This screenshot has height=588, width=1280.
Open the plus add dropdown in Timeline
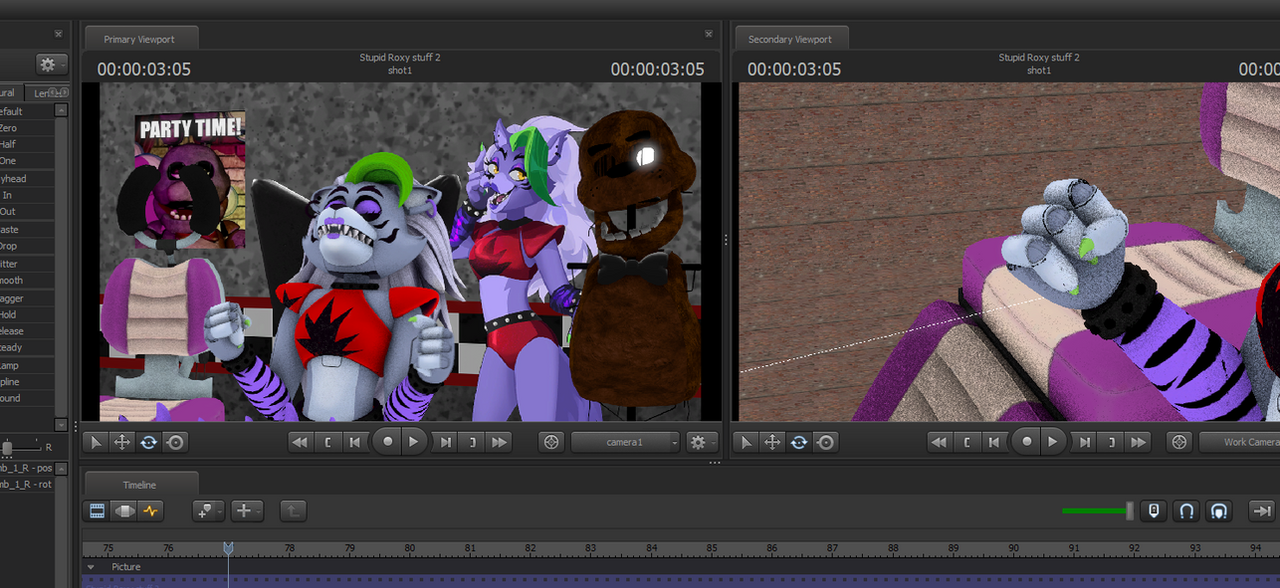tap(247, 511)
